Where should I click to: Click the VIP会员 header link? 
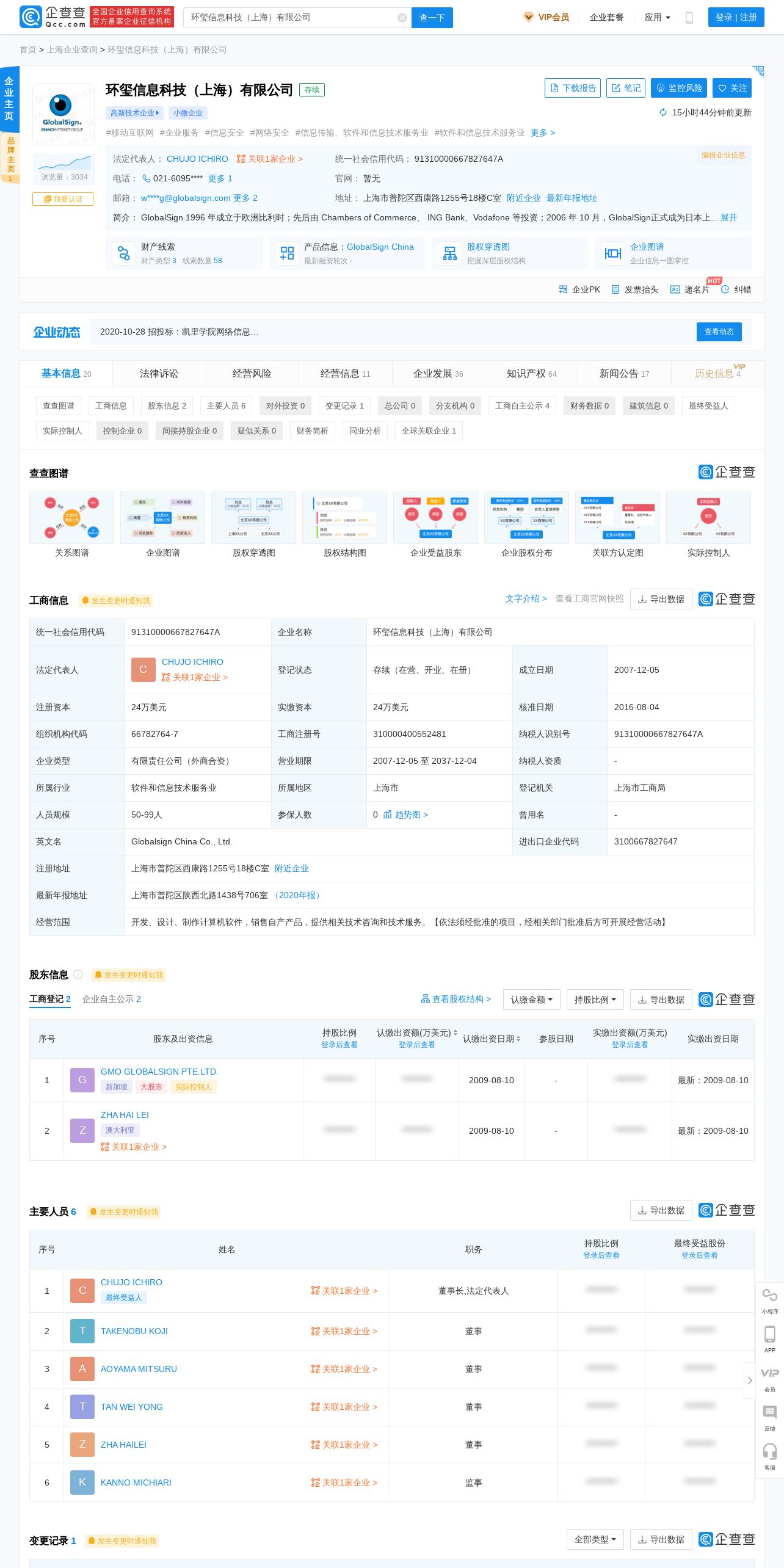(546, 17)
